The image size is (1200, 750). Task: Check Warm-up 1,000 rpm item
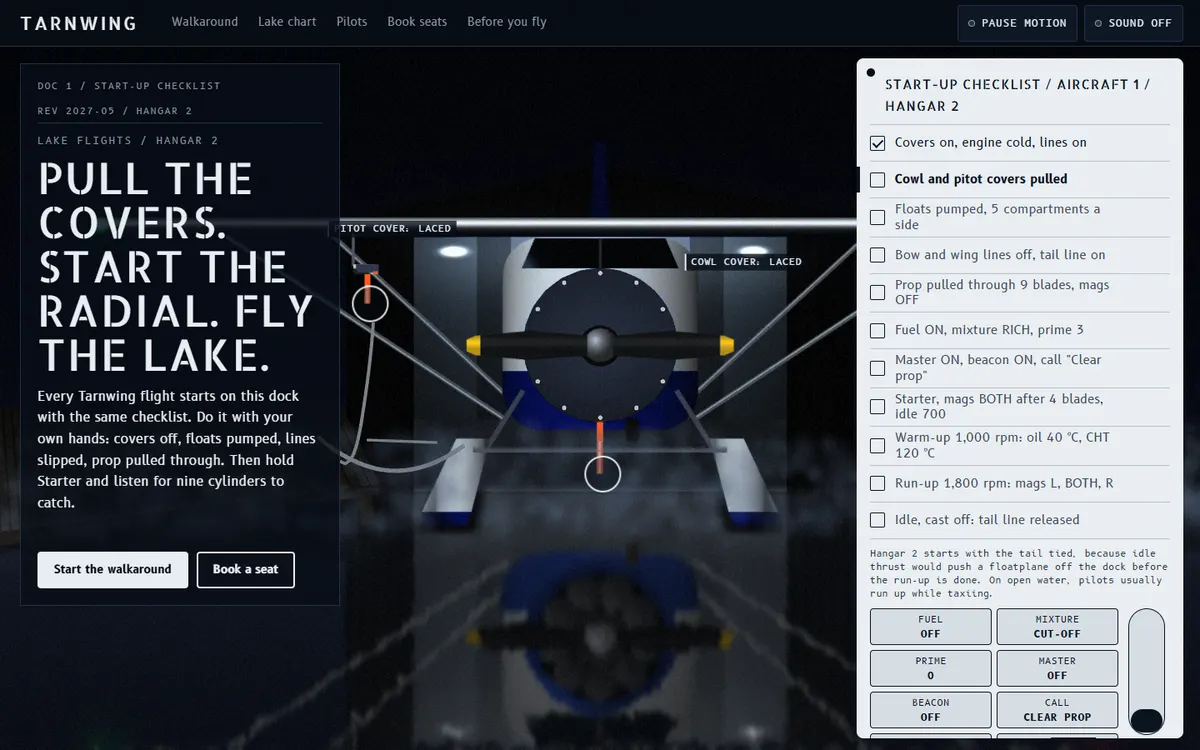pos(877,445)
